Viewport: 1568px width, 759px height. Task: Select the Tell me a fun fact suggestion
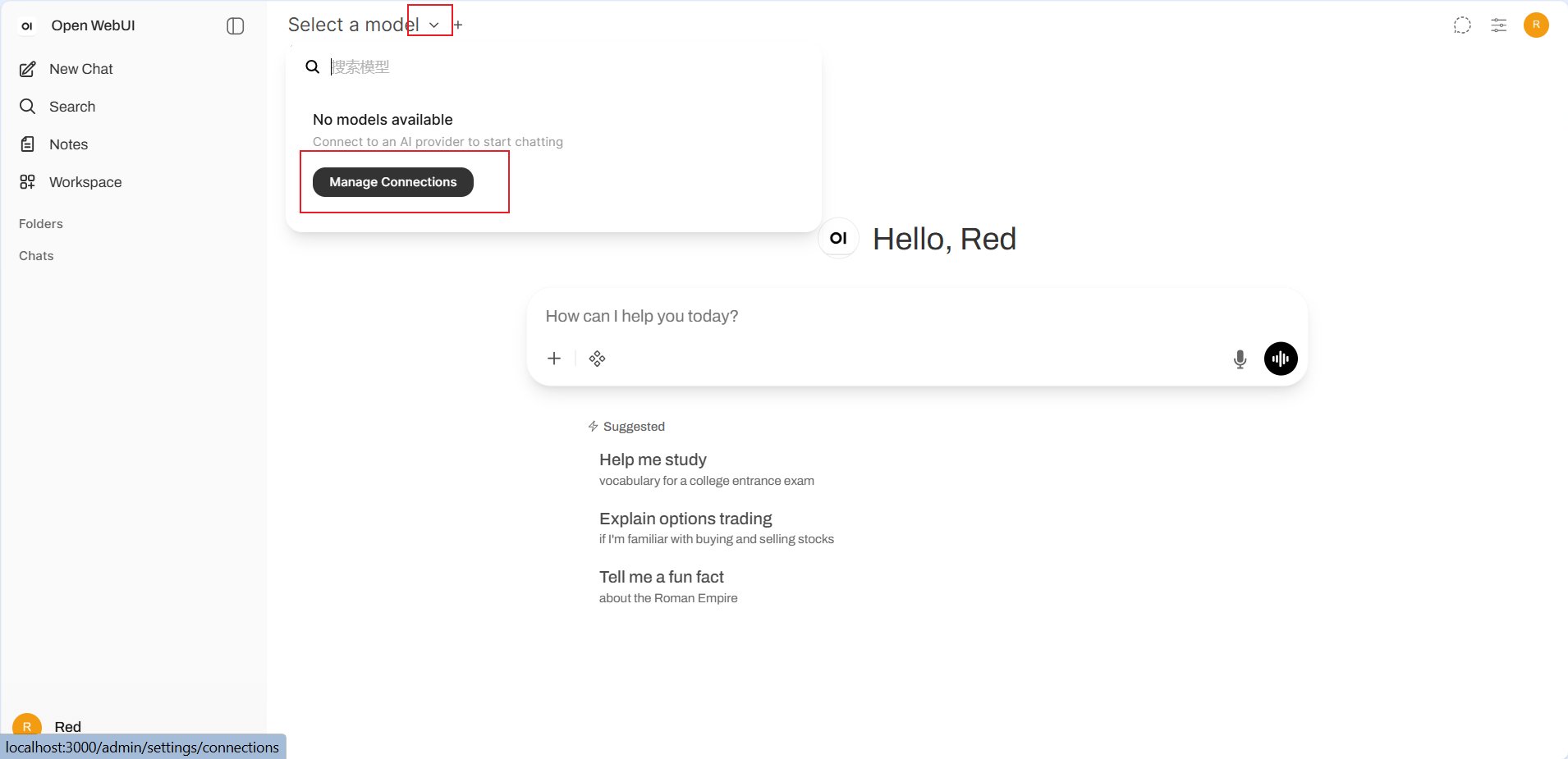[x=668, y=587]
